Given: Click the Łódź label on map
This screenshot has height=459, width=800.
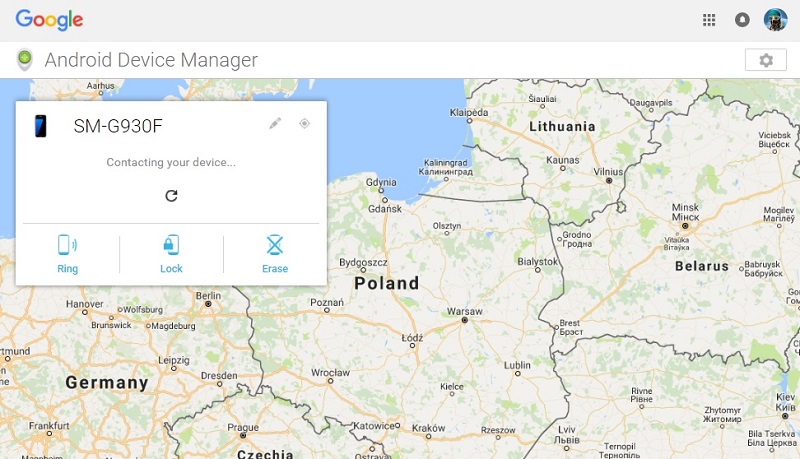Looking at the screenshot, I should [x=412, y=338].
